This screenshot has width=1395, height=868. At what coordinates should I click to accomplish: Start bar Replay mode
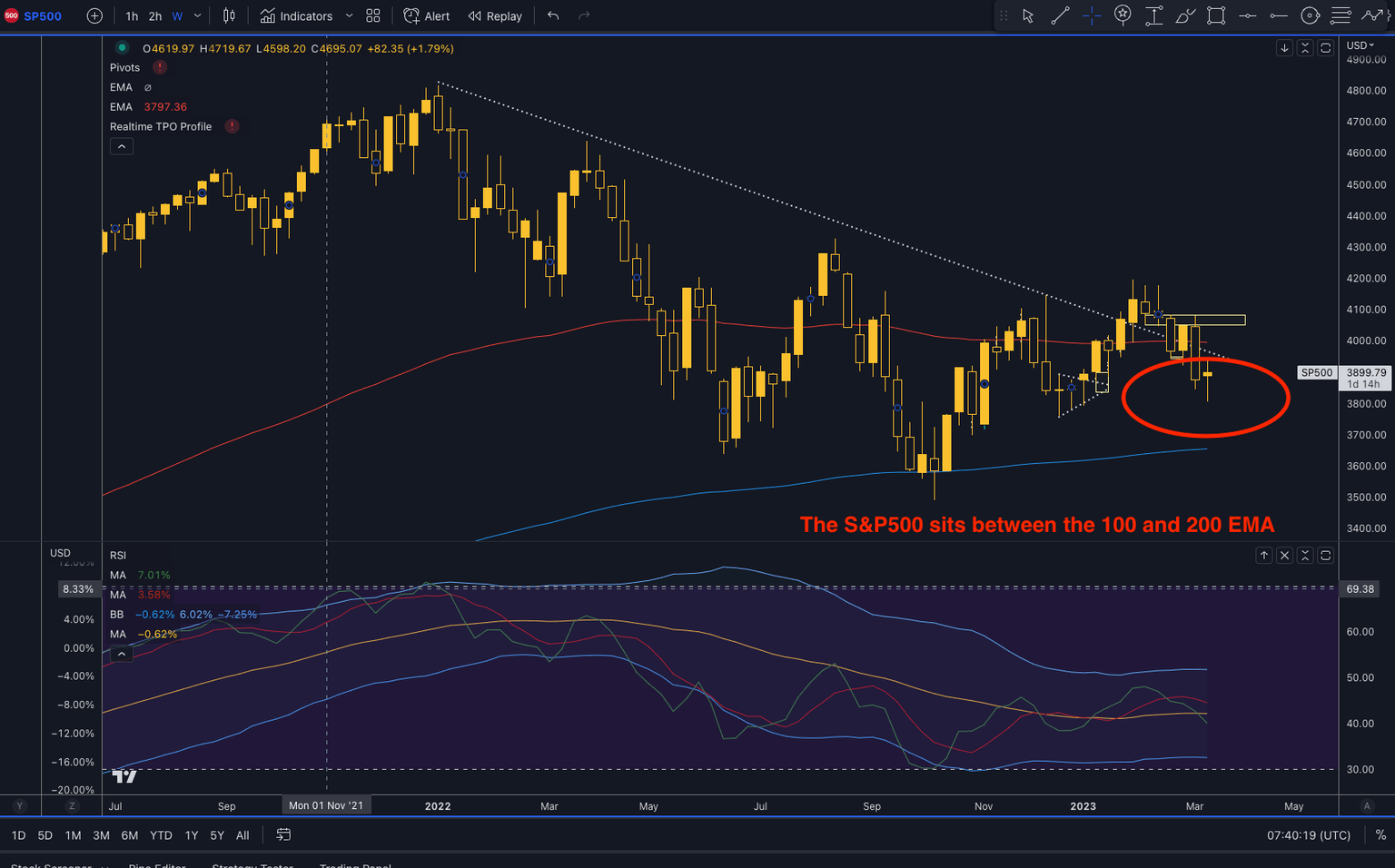(495, 15)
